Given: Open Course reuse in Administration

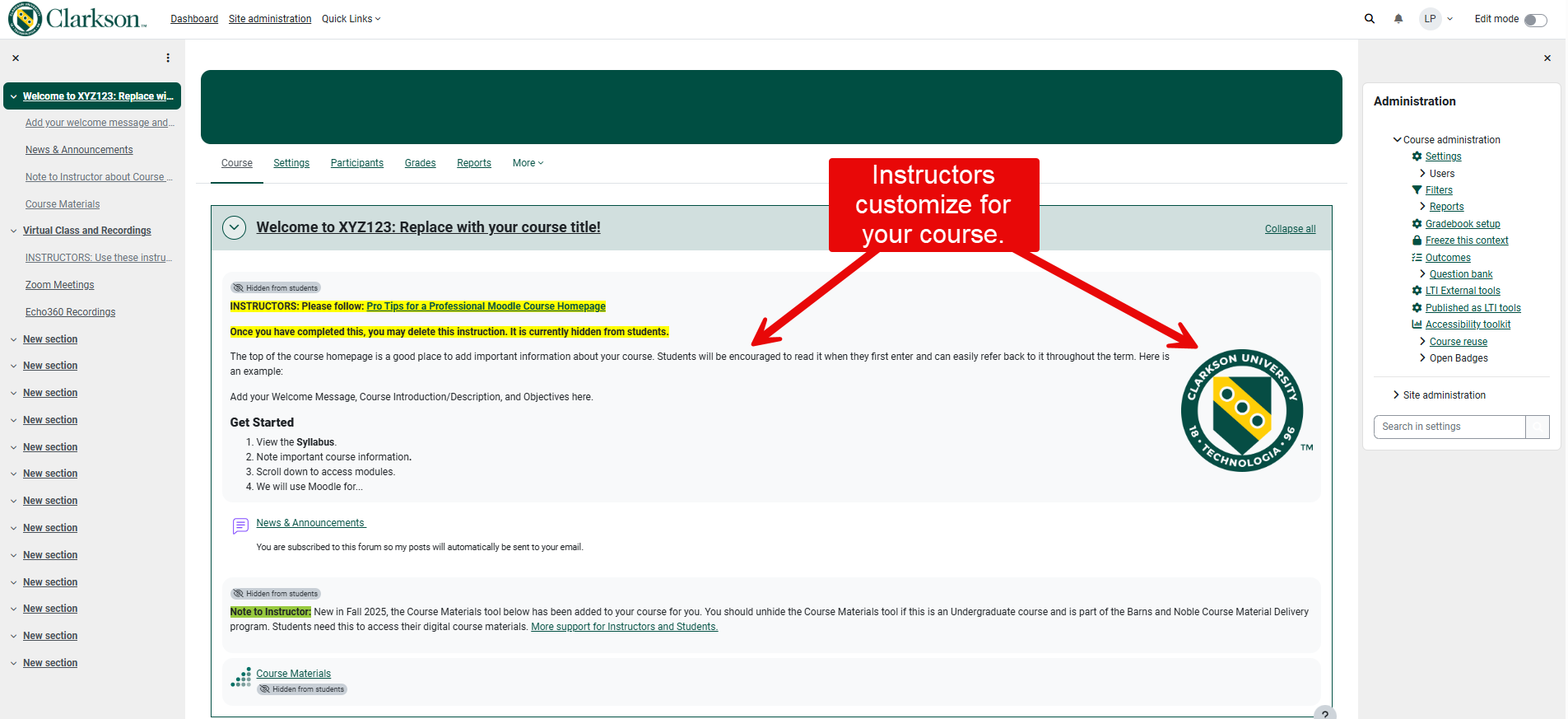Looking at the screenshot, I should point(1459,342).
